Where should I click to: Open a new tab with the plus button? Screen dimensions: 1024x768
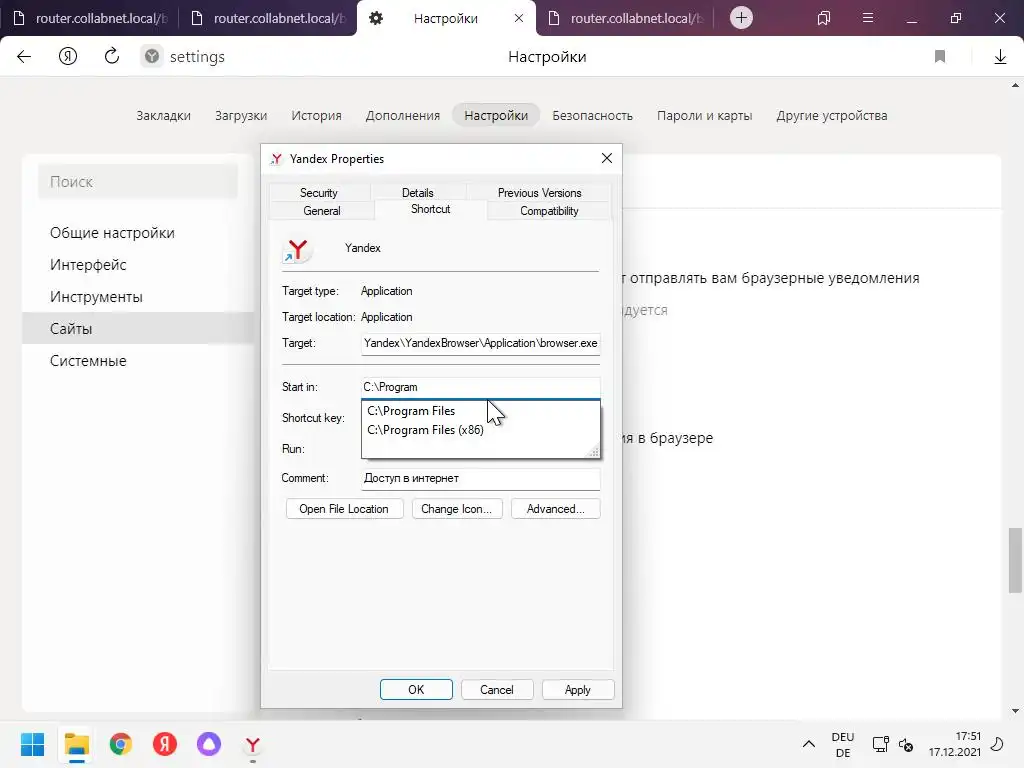tap(741, 18)
